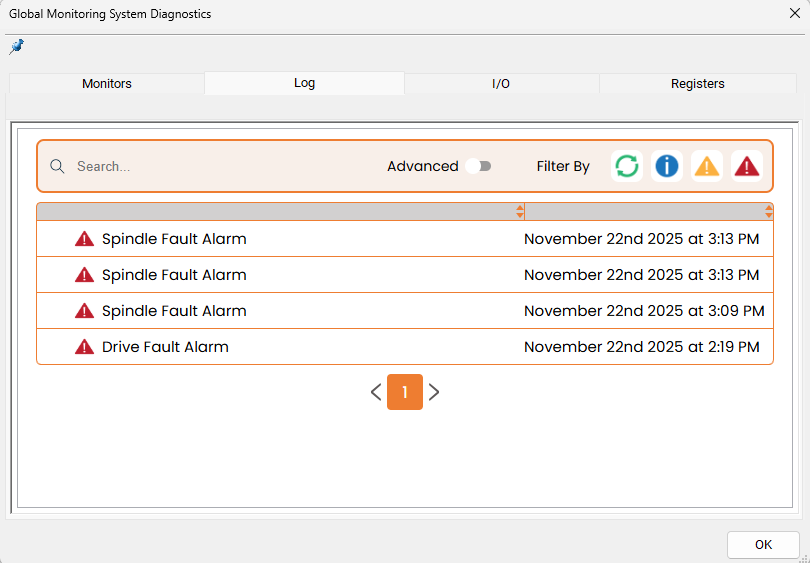Filter log by blue info icon
This screenshot has width=810, height=563.
coord(667,166)
